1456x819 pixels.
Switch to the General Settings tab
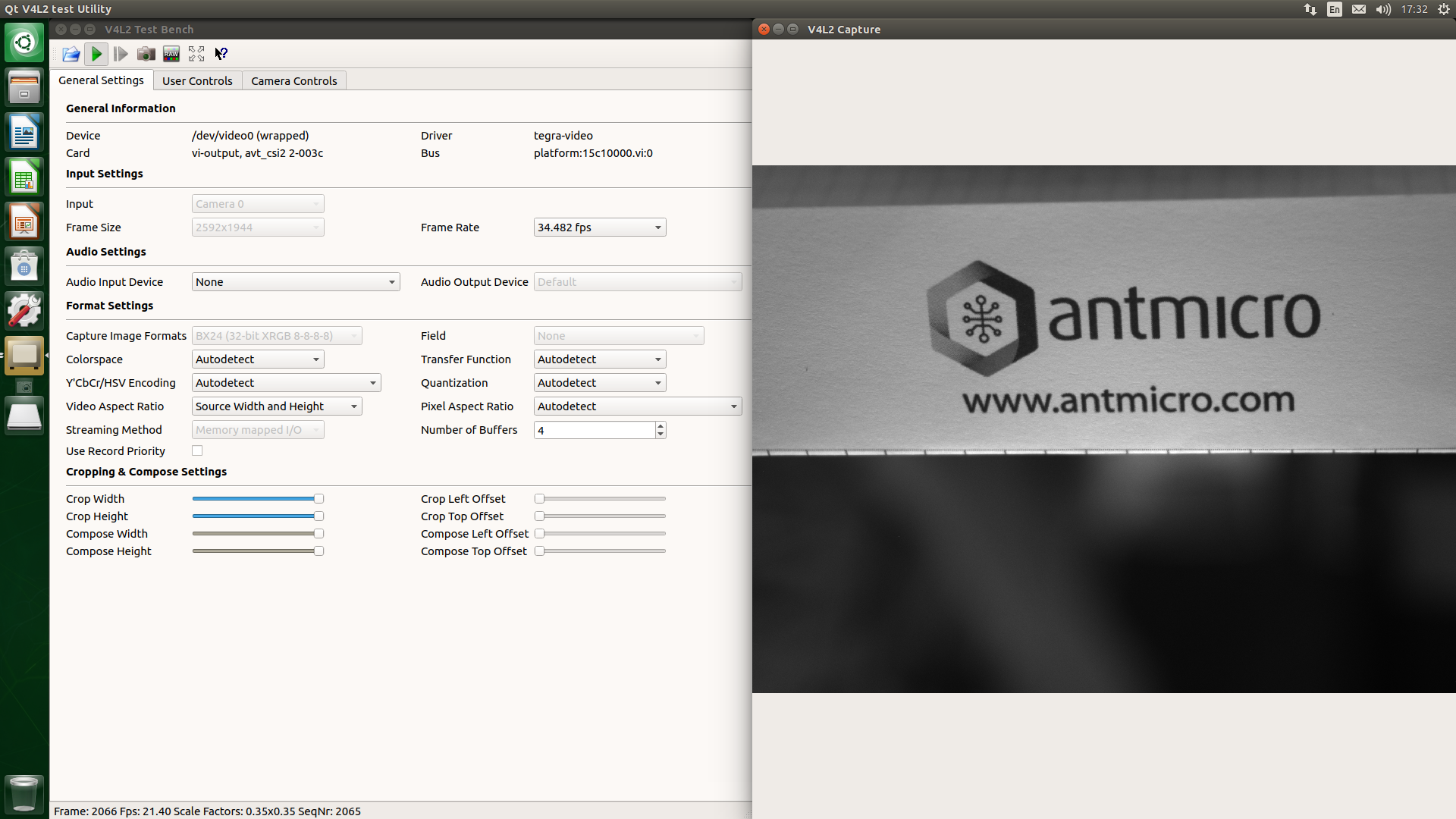coord(101,80)
